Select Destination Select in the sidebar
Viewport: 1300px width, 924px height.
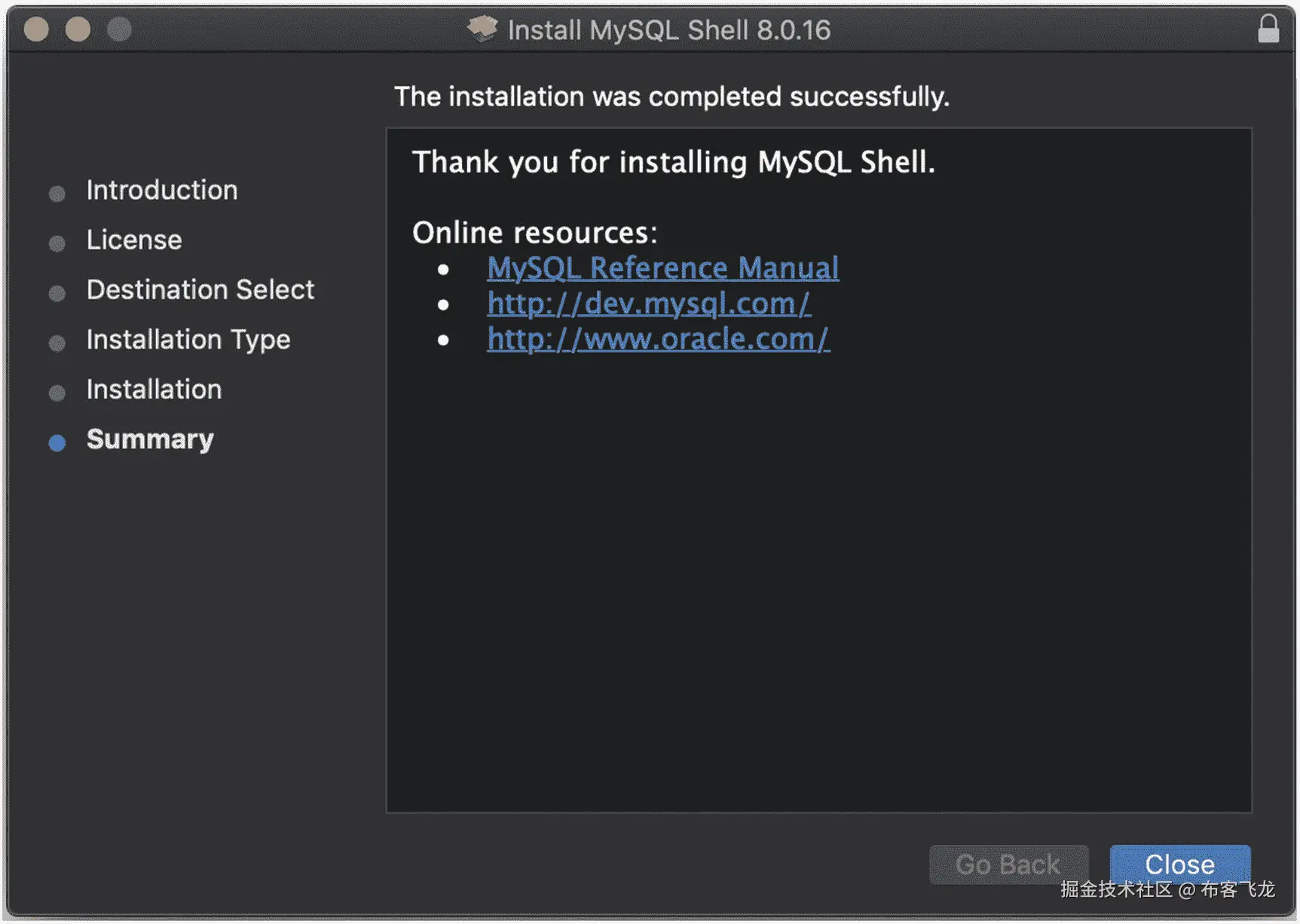coord(200,289)
